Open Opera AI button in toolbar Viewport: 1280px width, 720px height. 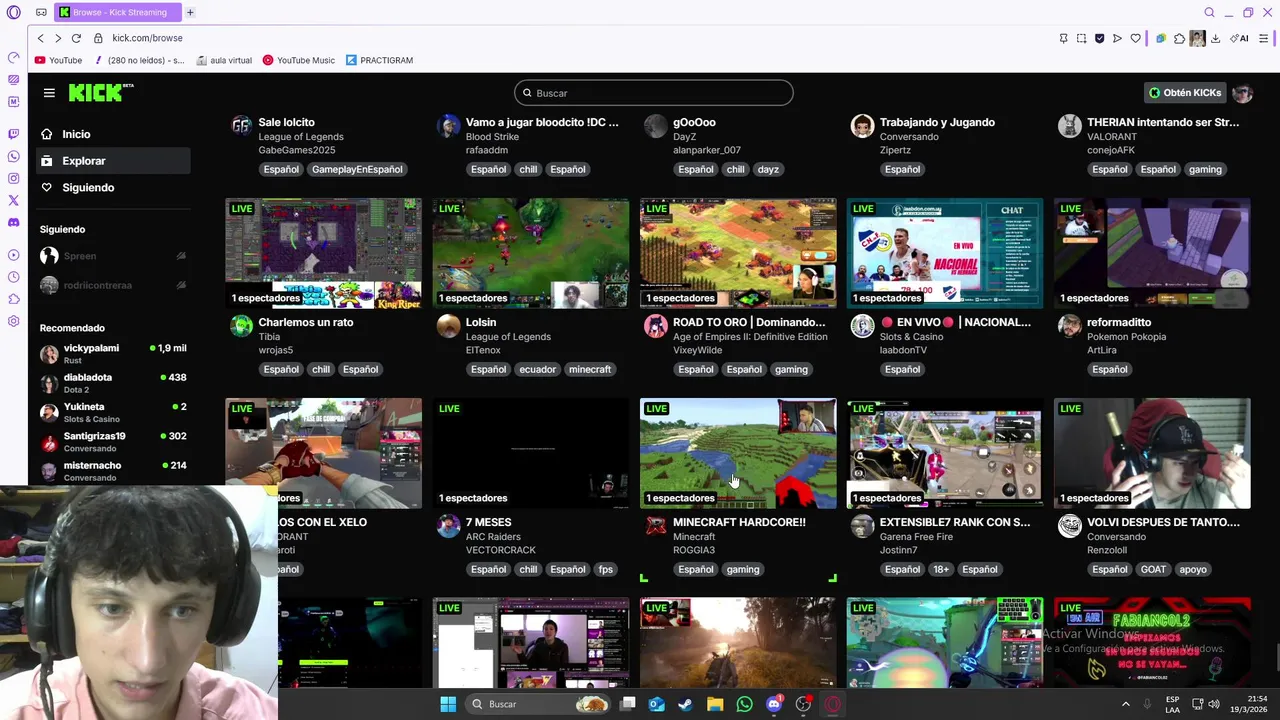click(x=1240, y=38)
